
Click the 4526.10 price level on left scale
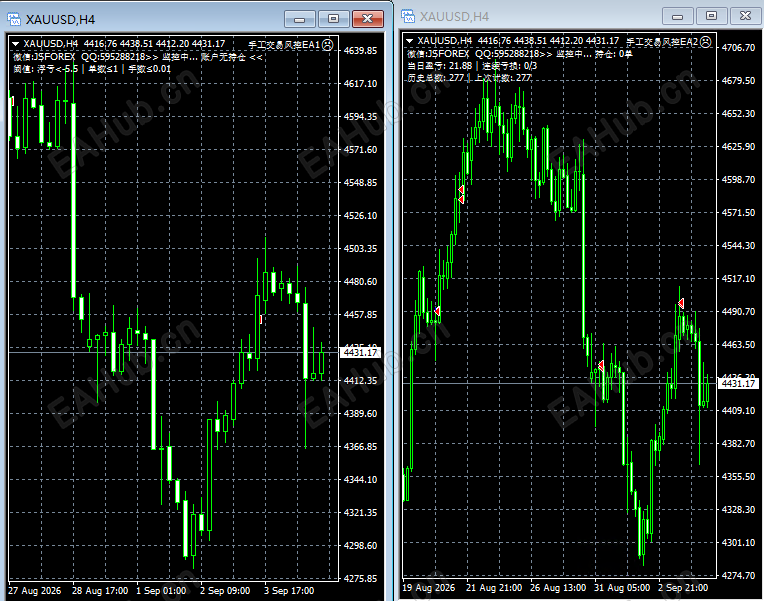click(x=360, y=215)
